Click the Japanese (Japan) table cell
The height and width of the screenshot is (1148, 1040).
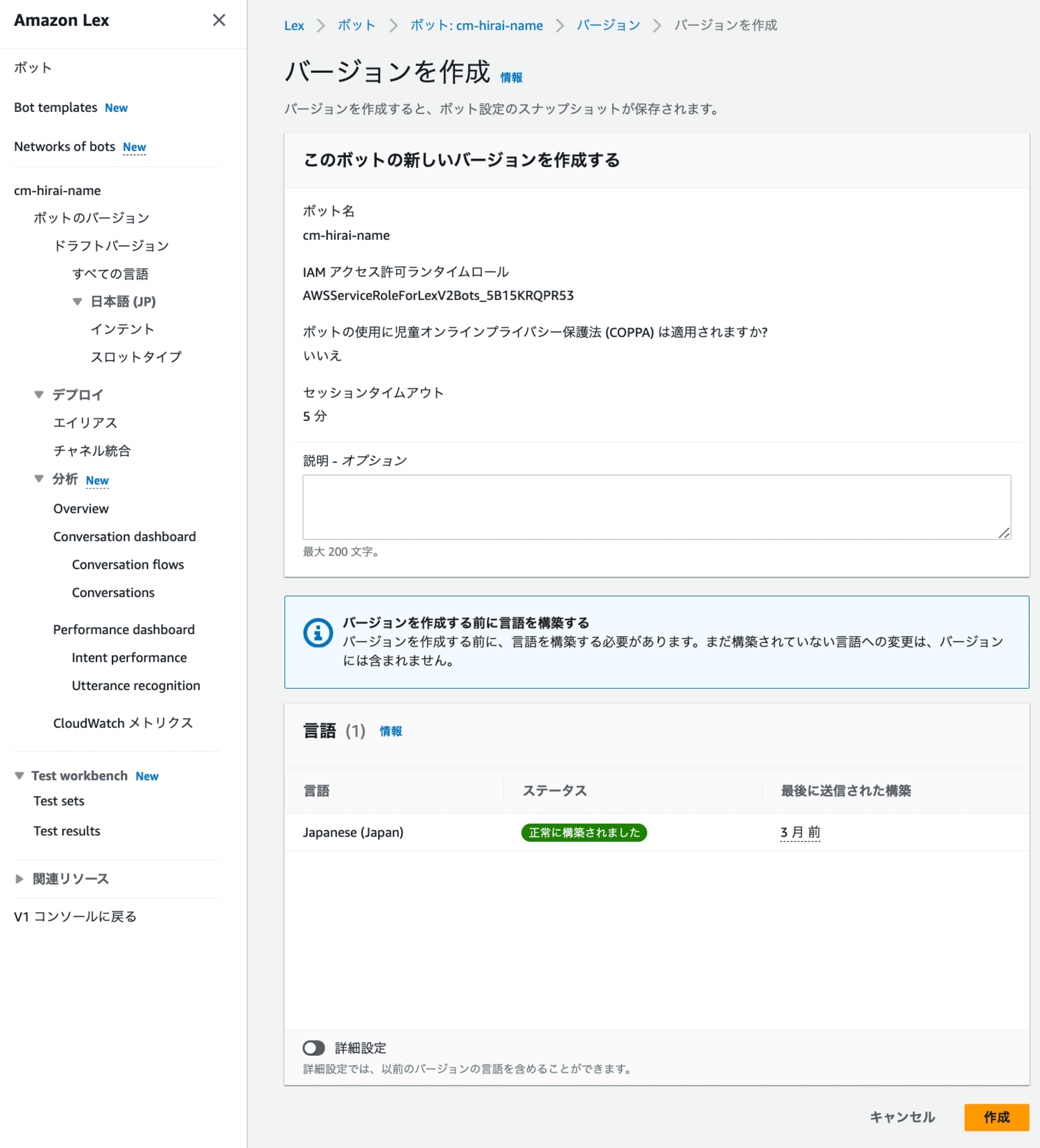coord(353,832)
